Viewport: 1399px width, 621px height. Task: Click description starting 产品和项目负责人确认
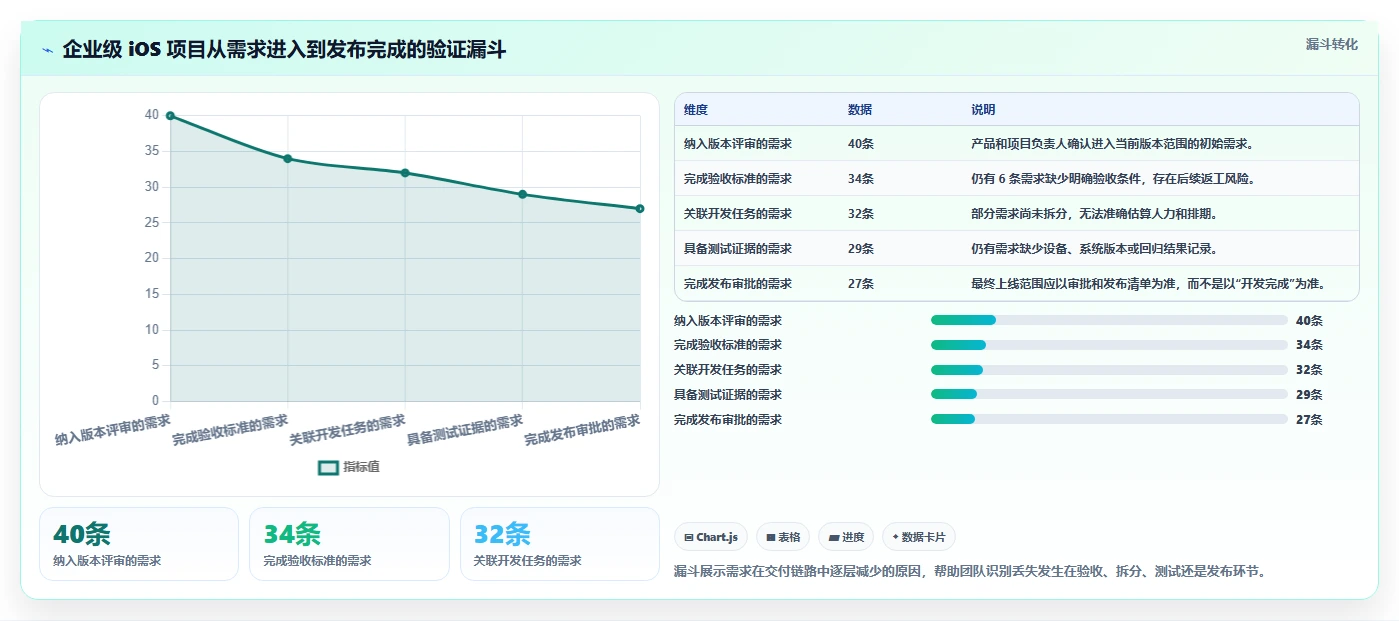[1112, 144]
